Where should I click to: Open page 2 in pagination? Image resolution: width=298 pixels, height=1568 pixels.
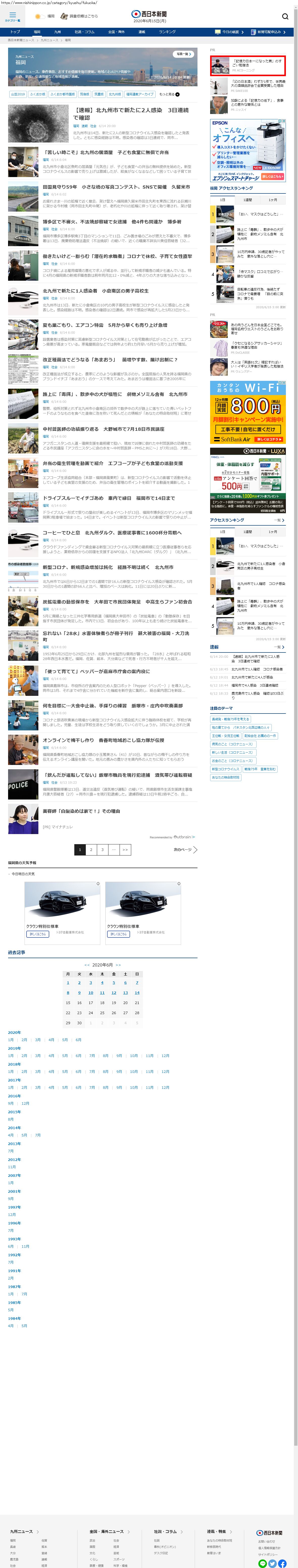91,849
